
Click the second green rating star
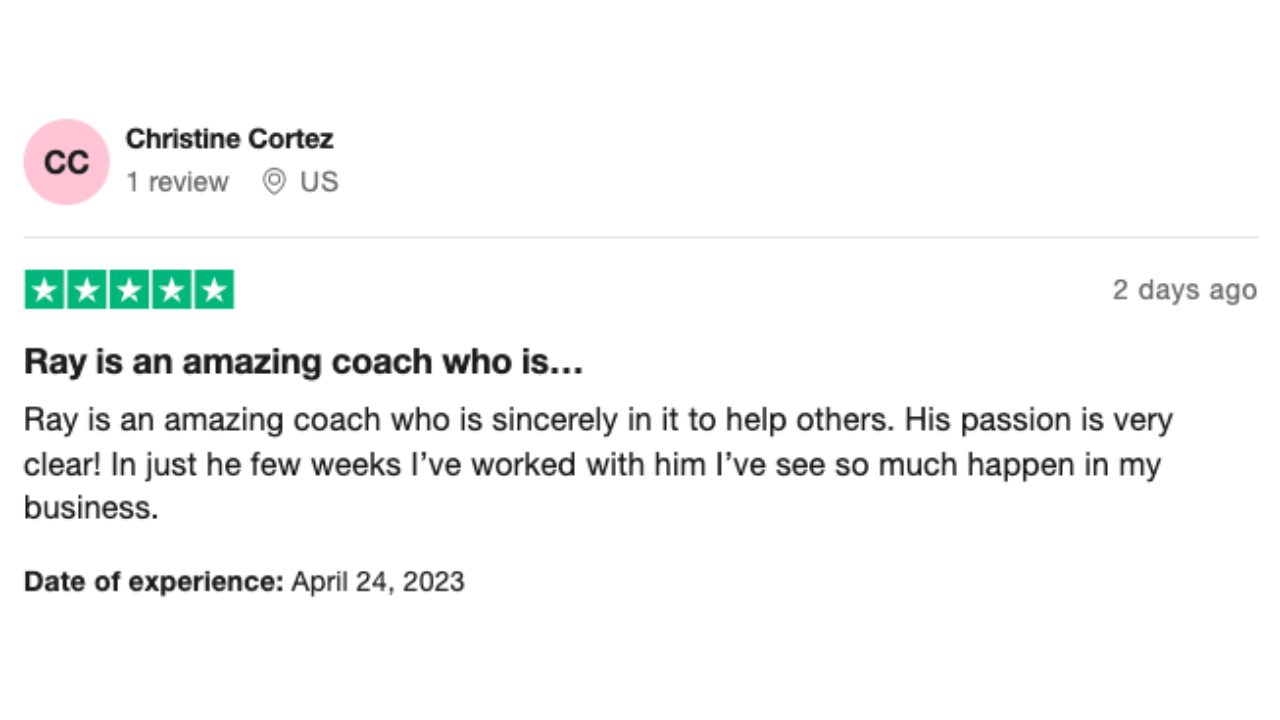click(x=87, y=290)
